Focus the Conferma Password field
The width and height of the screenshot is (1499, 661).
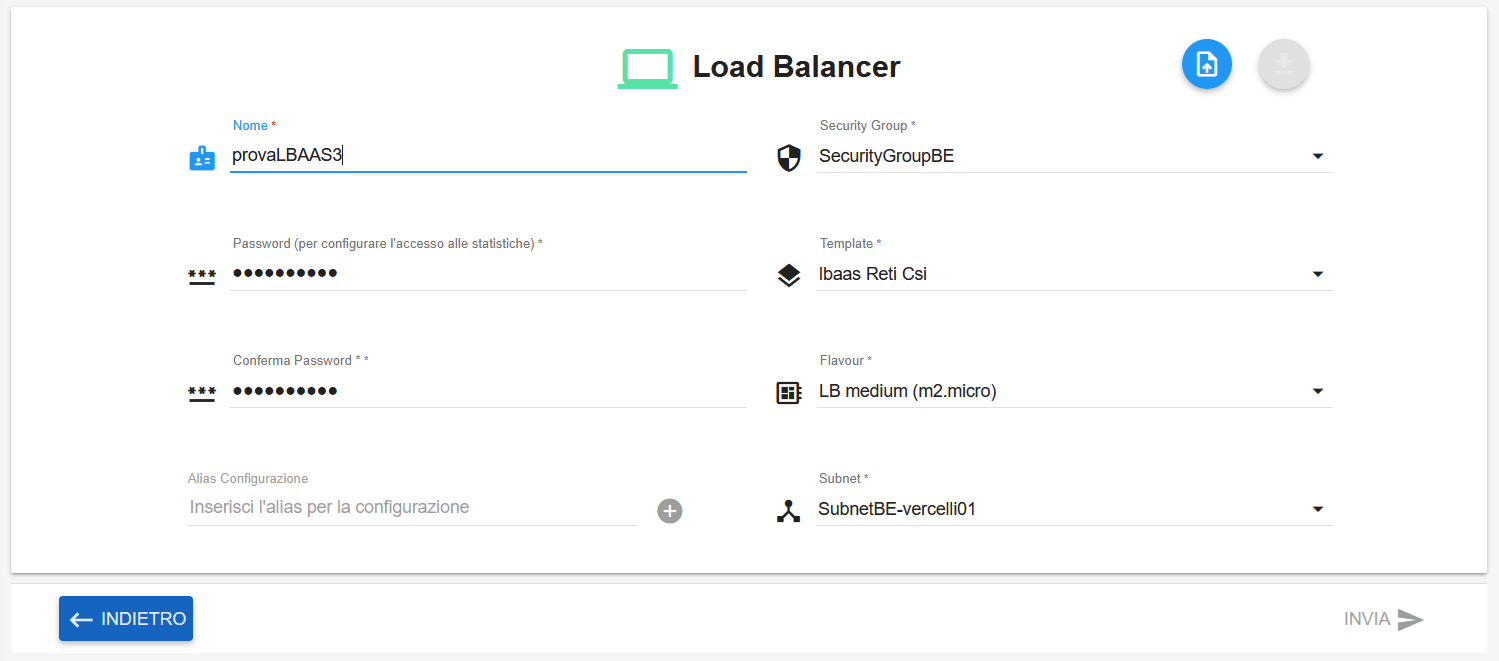click(488, 391)
